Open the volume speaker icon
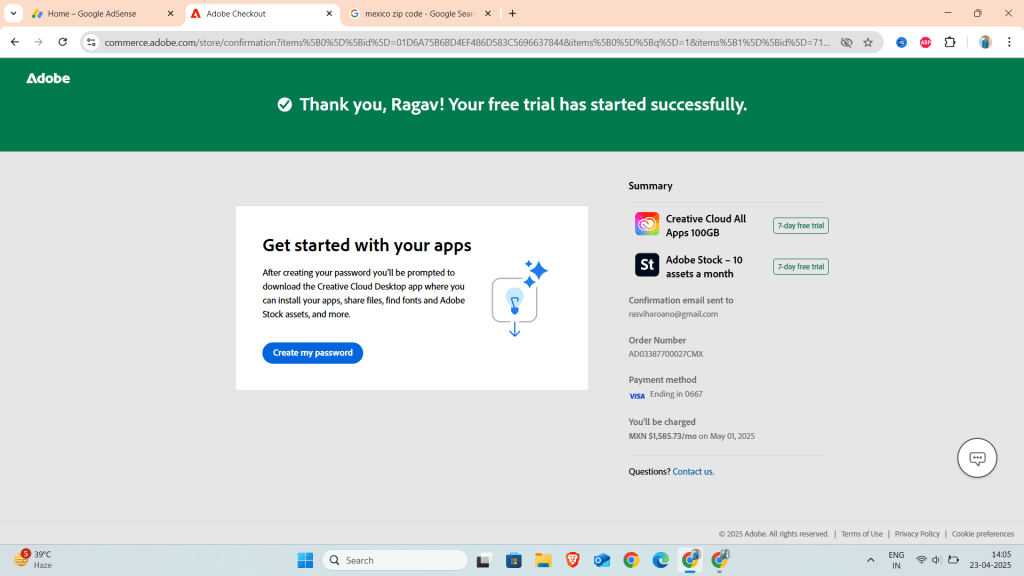 [x=936, y=560]
